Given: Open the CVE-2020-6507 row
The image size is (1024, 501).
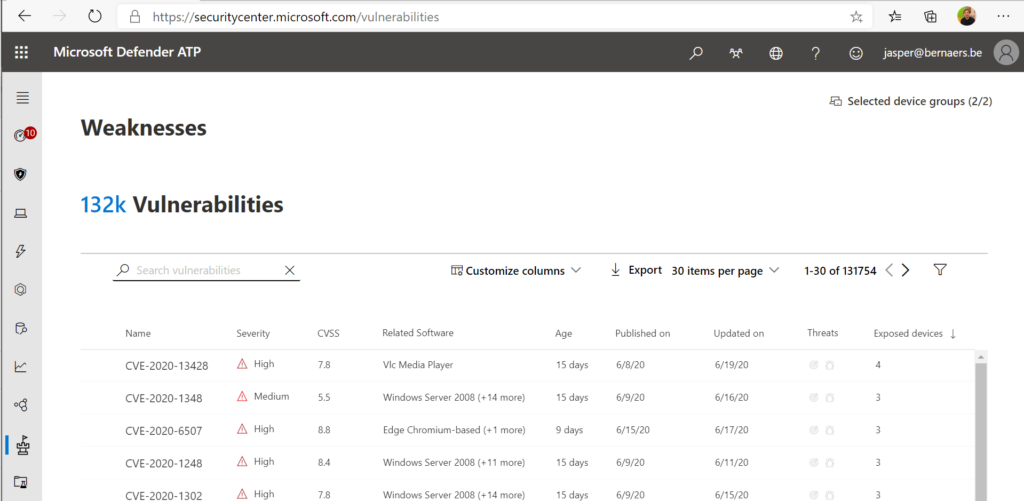Looking at the screenshot, I should click(528, 430).
